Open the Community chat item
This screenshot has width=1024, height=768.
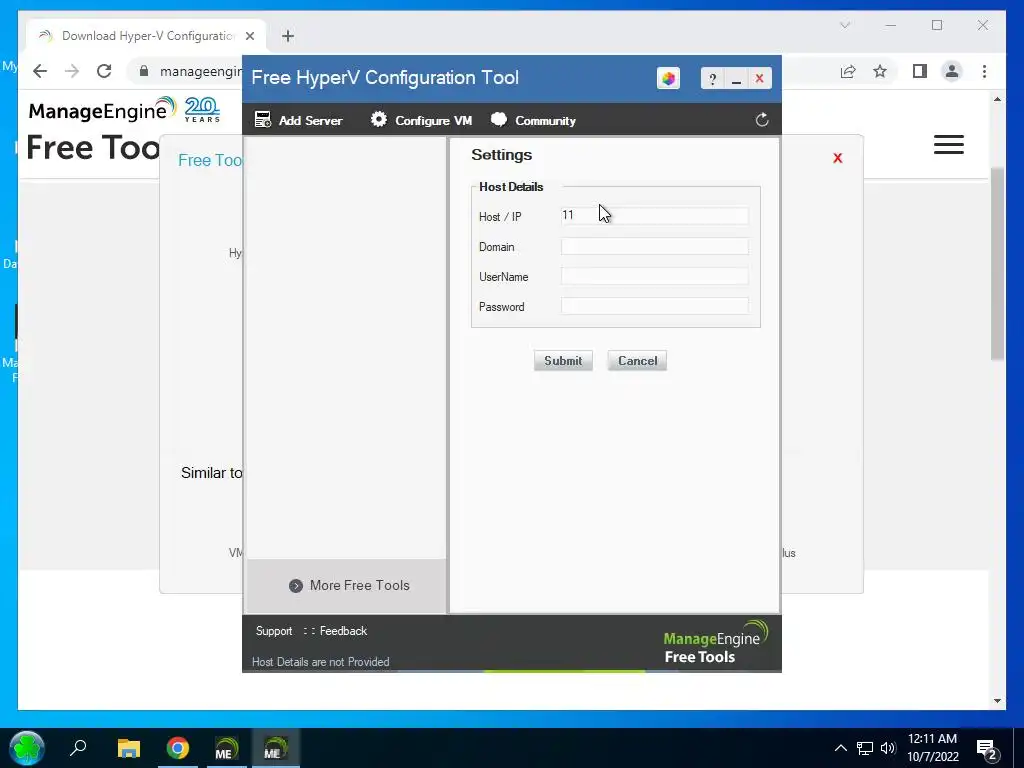coord(534,120)
